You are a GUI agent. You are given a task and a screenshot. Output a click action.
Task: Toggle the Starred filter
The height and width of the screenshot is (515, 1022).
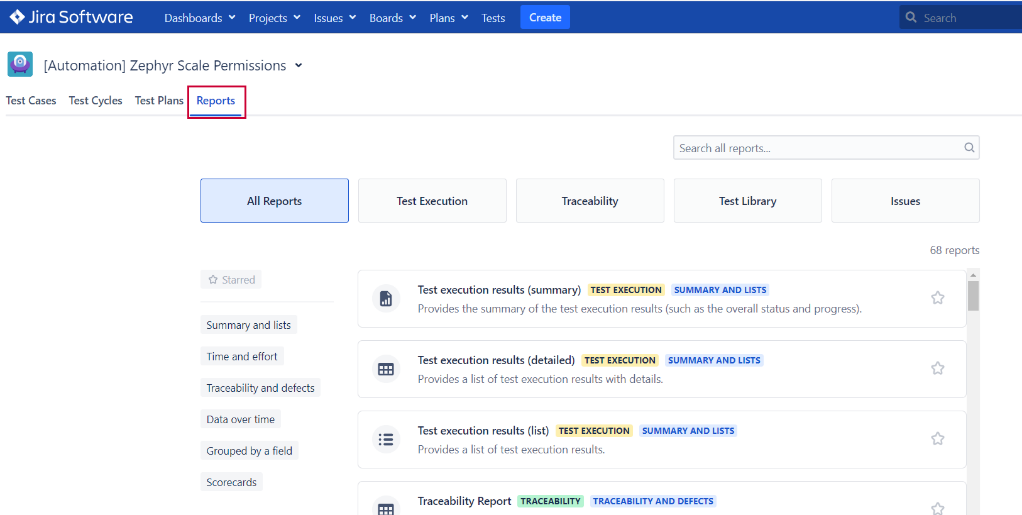point(231,280)
